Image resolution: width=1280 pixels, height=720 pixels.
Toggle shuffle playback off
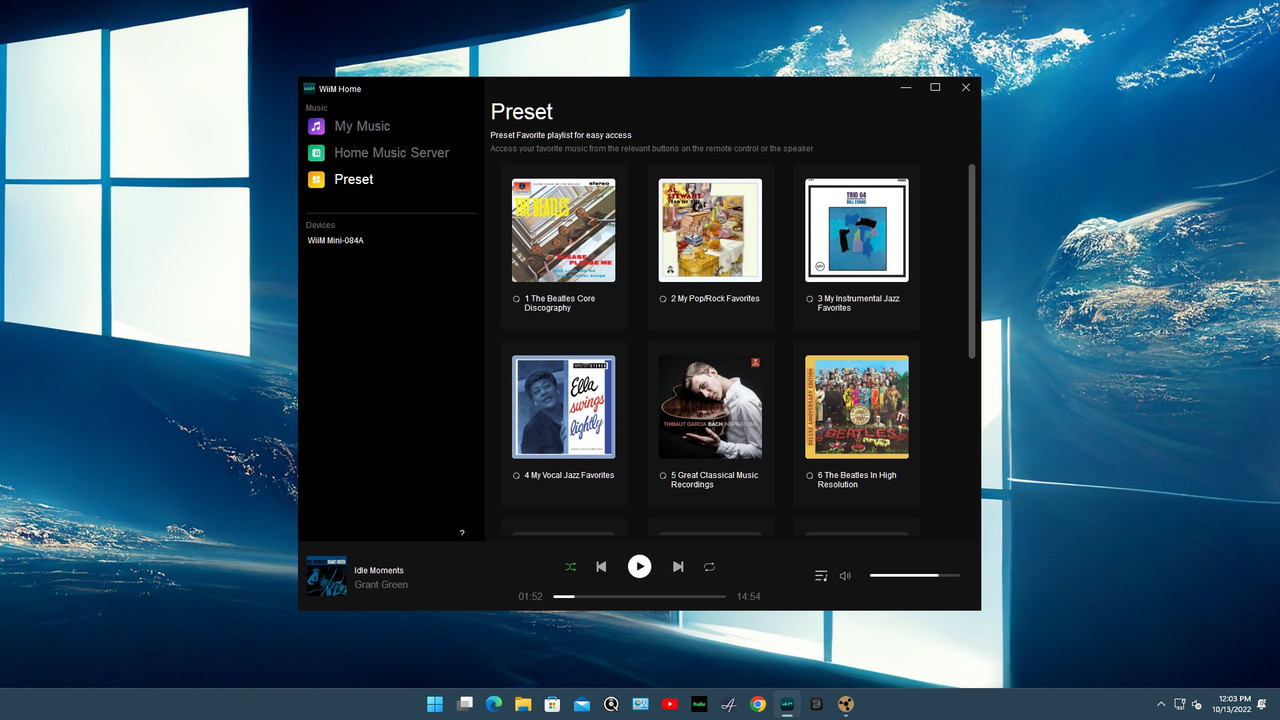point(570,566)
